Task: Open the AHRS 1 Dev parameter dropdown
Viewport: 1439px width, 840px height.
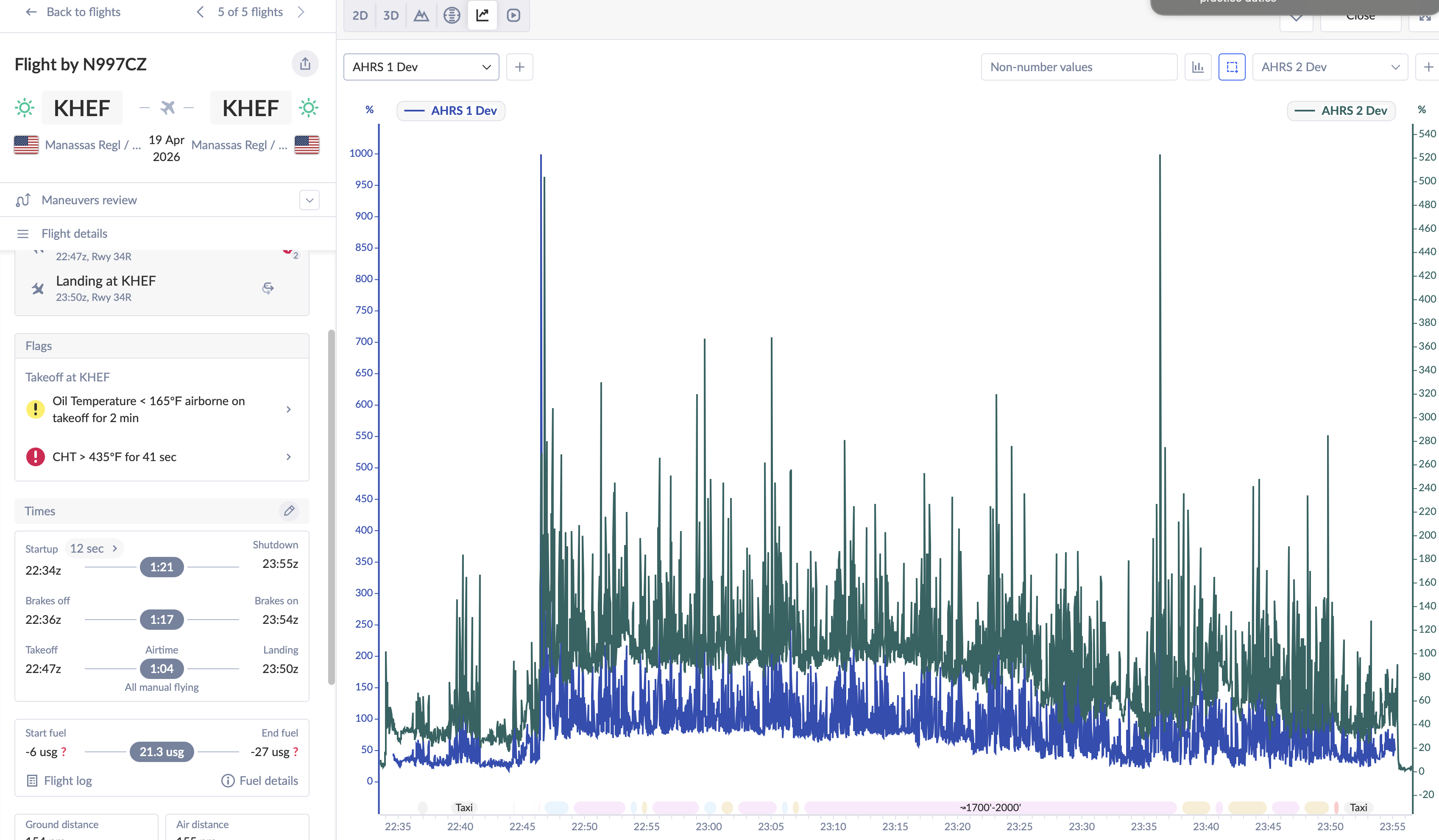Action: [x=421, y=67]
